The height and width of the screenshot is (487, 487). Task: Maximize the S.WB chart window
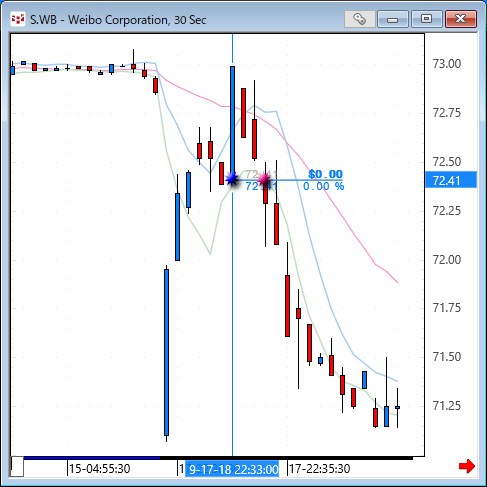tap(426, 19)
